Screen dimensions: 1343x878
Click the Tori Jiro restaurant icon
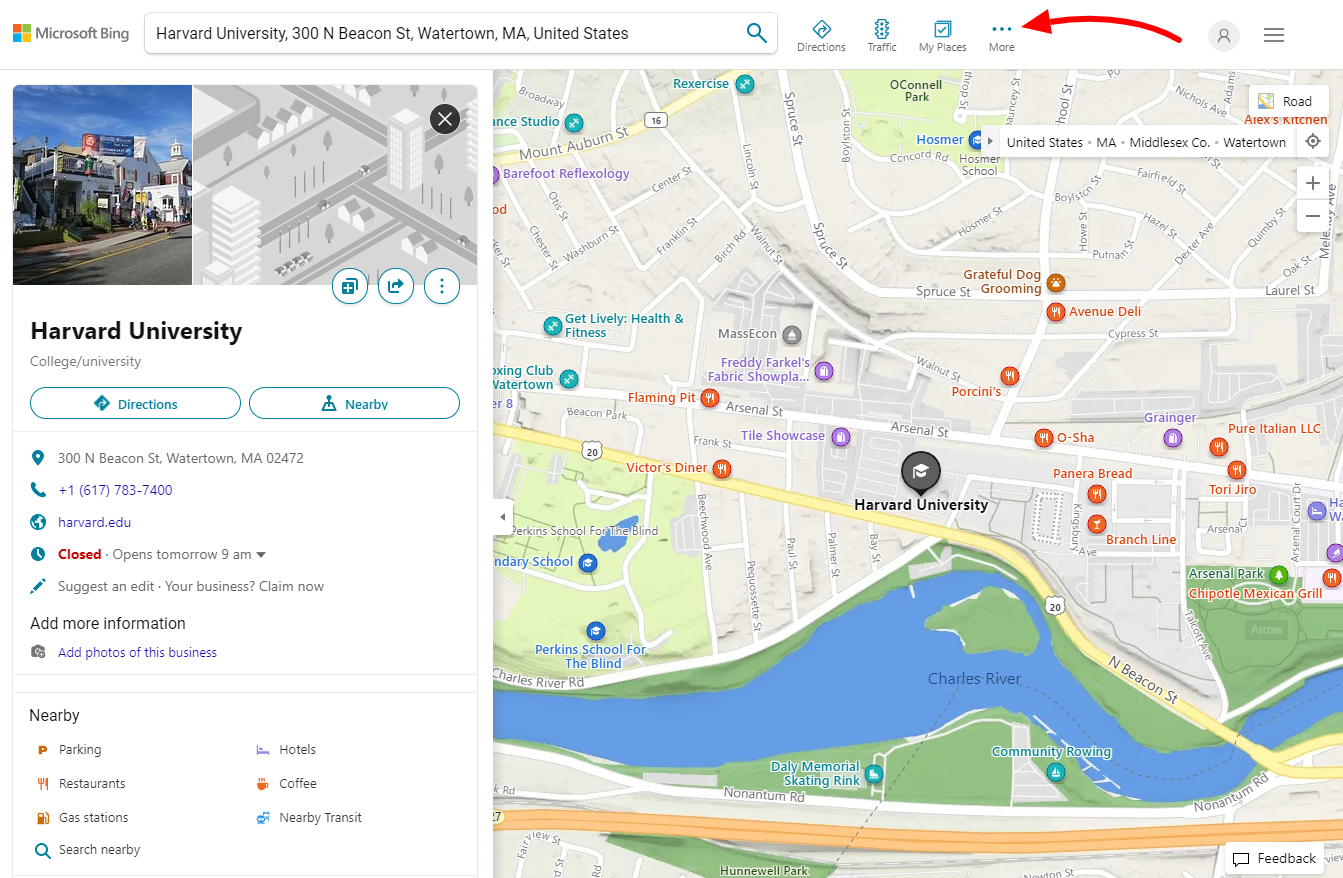1237,470
